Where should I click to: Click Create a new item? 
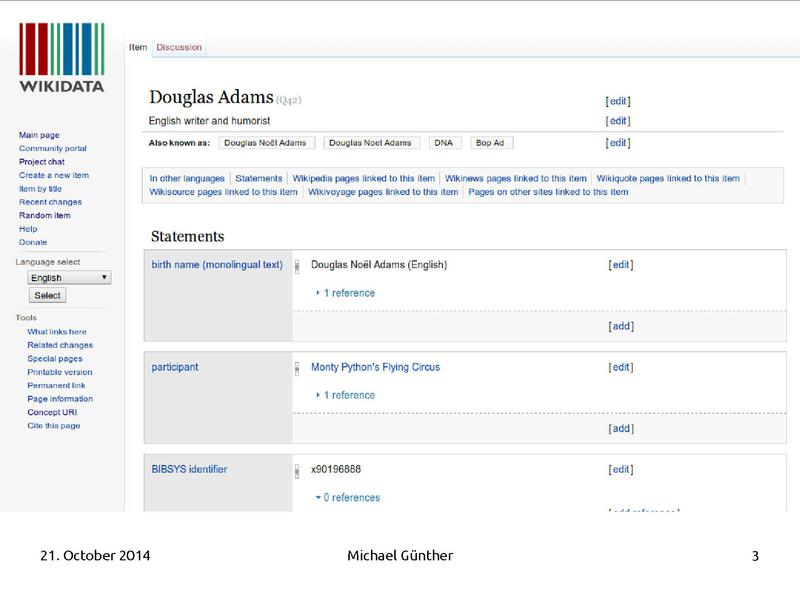54,175
